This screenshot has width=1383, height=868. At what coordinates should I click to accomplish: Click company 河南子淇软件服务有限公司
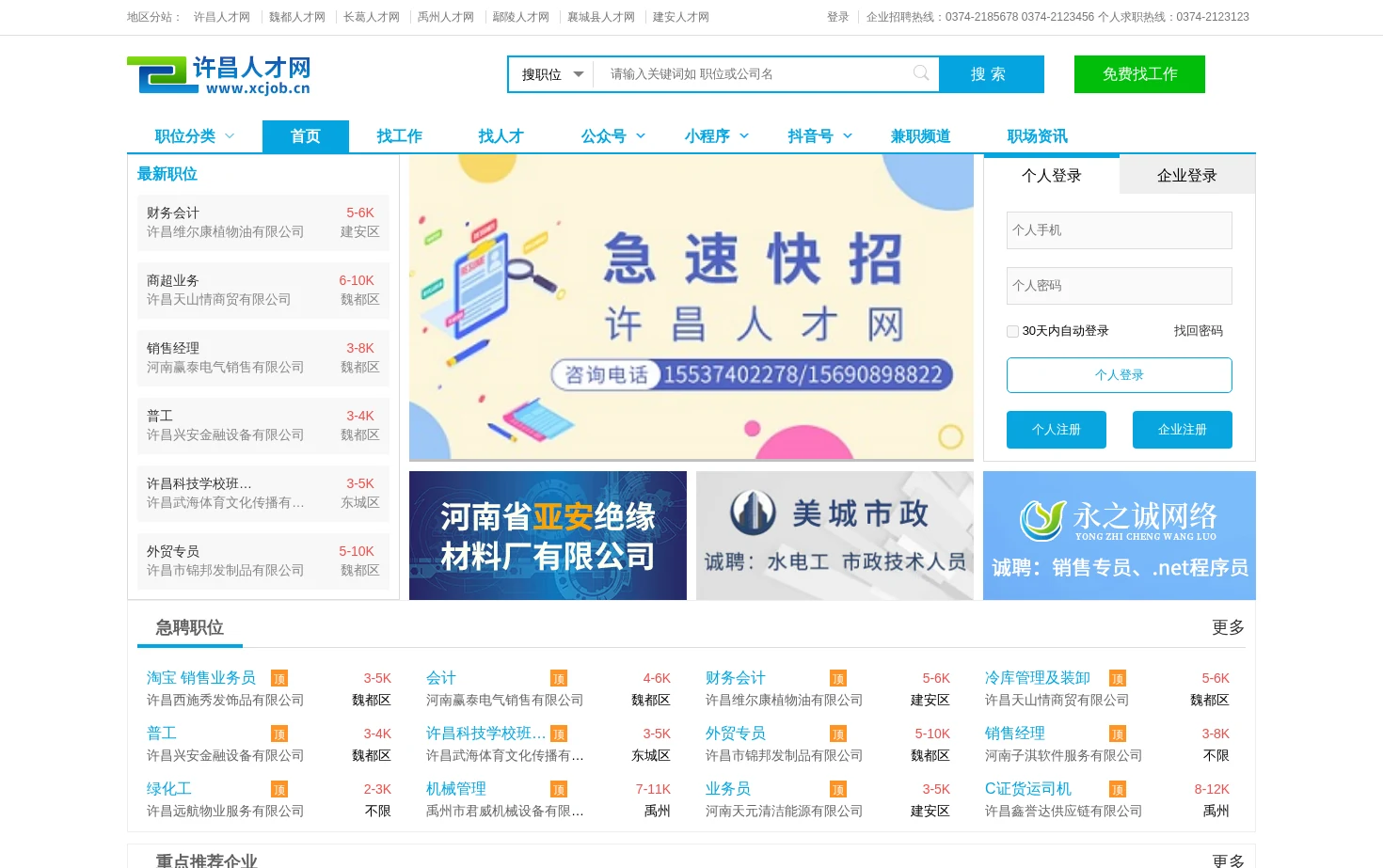click(1063, 755)
